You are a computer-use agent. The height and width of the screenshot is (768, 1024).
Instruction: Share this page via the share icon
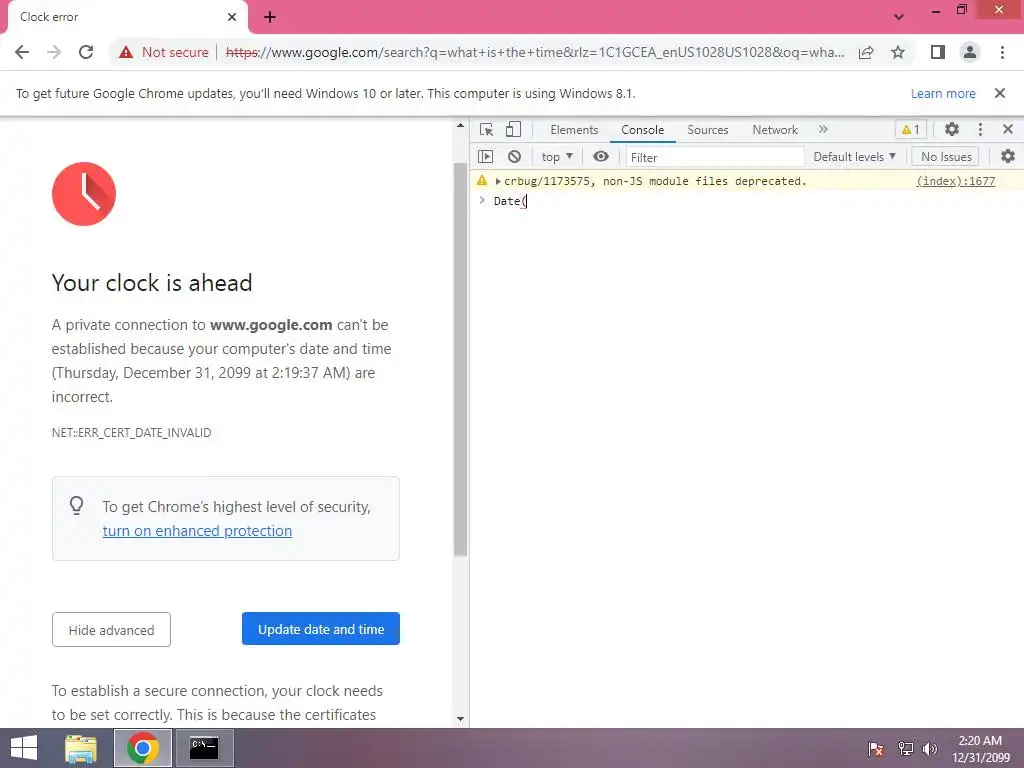866,52
